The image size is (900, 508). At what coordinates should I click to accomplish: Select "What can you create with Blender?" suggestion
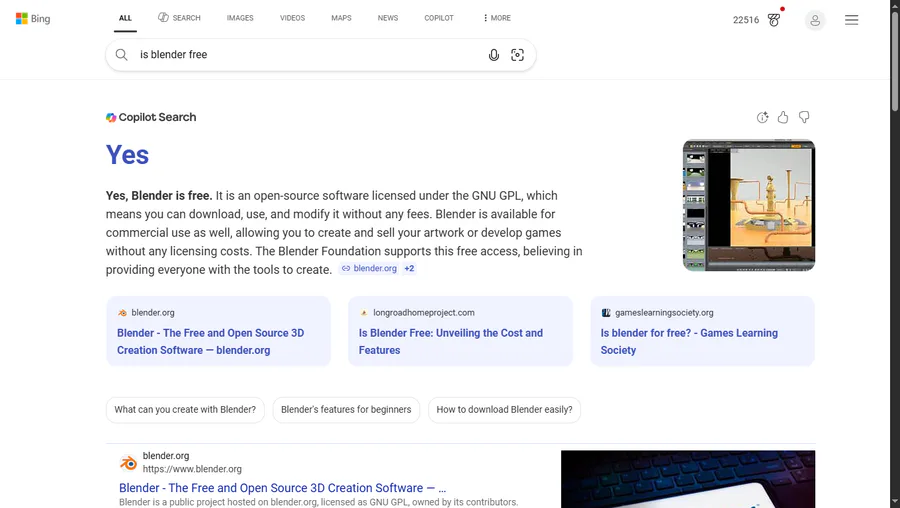pos(185,410)
